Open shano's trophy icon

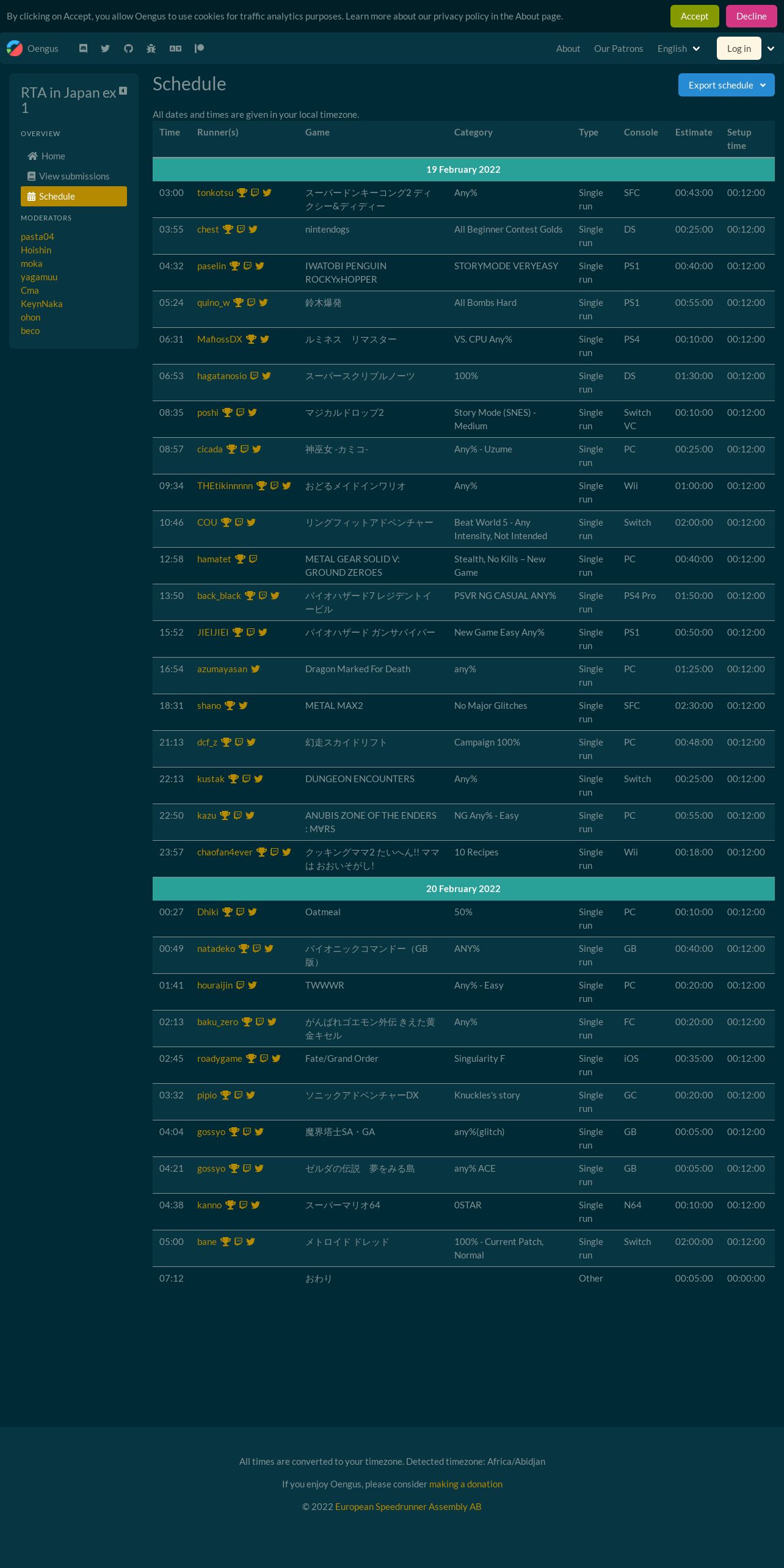tap(230, 706)
